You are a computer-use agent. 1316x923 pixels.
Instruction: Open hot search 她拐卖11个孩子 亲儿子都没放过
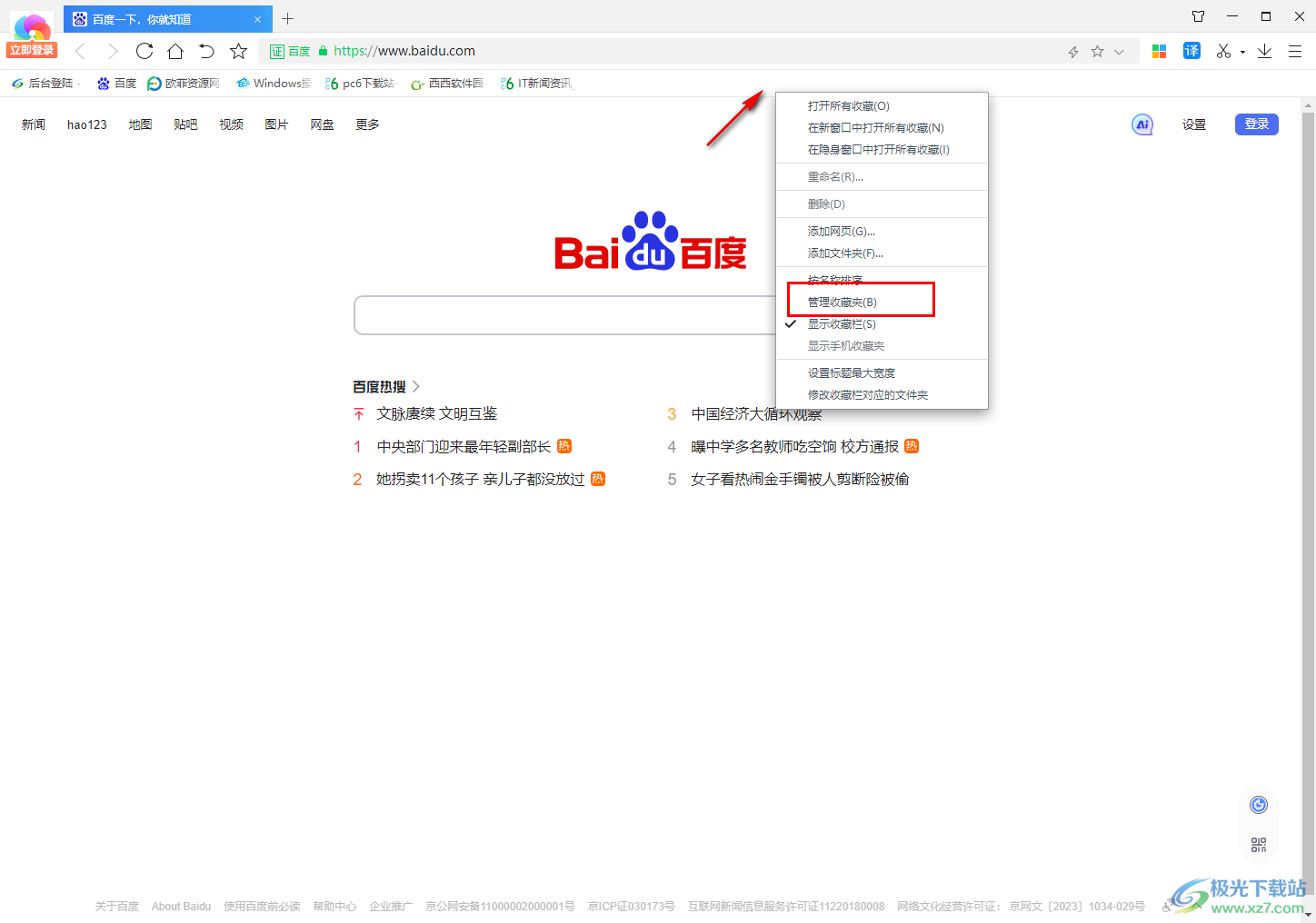pos(481,479)
